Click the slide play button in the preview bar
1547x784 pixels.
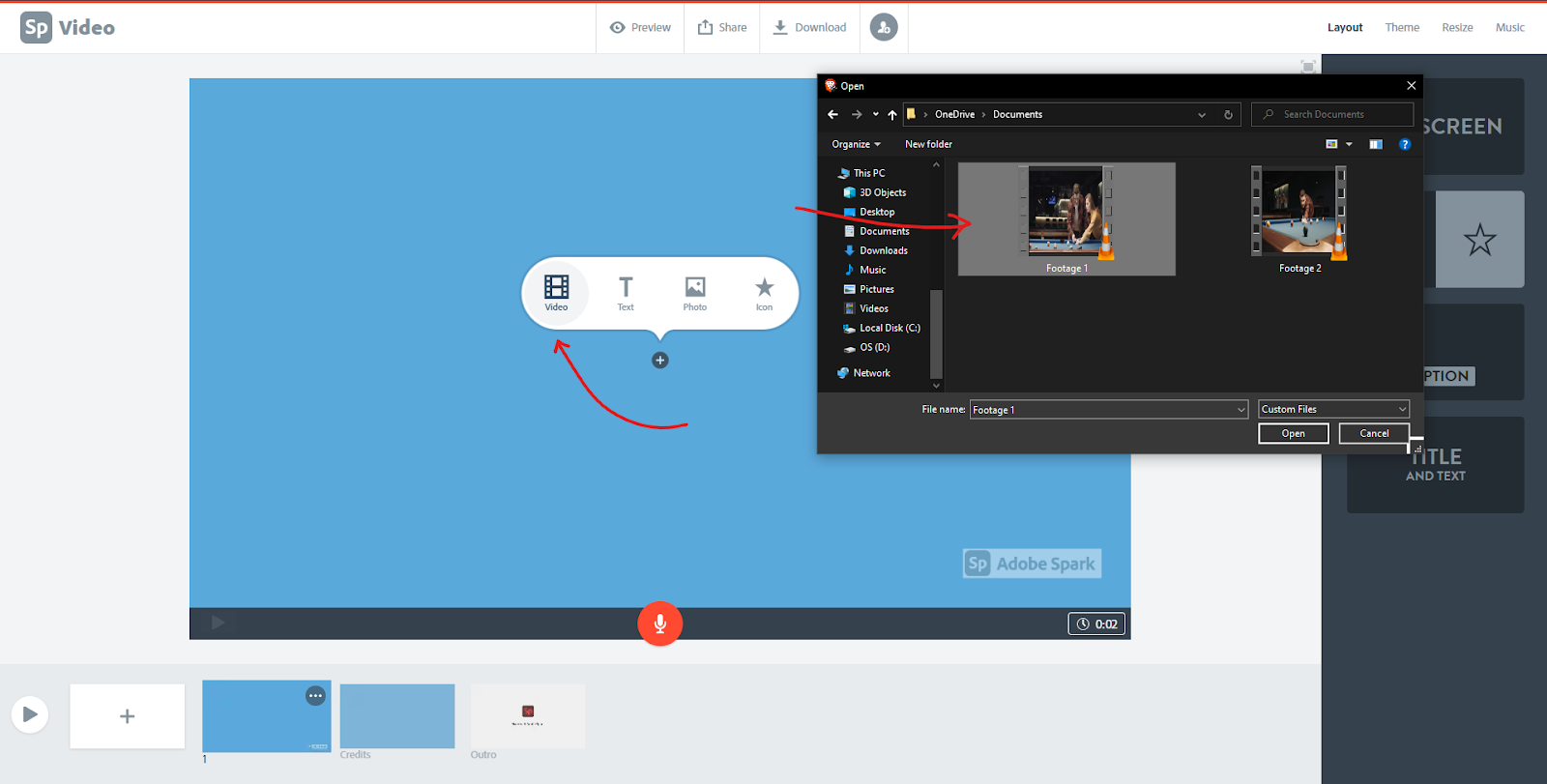click(x=218, y=623)
